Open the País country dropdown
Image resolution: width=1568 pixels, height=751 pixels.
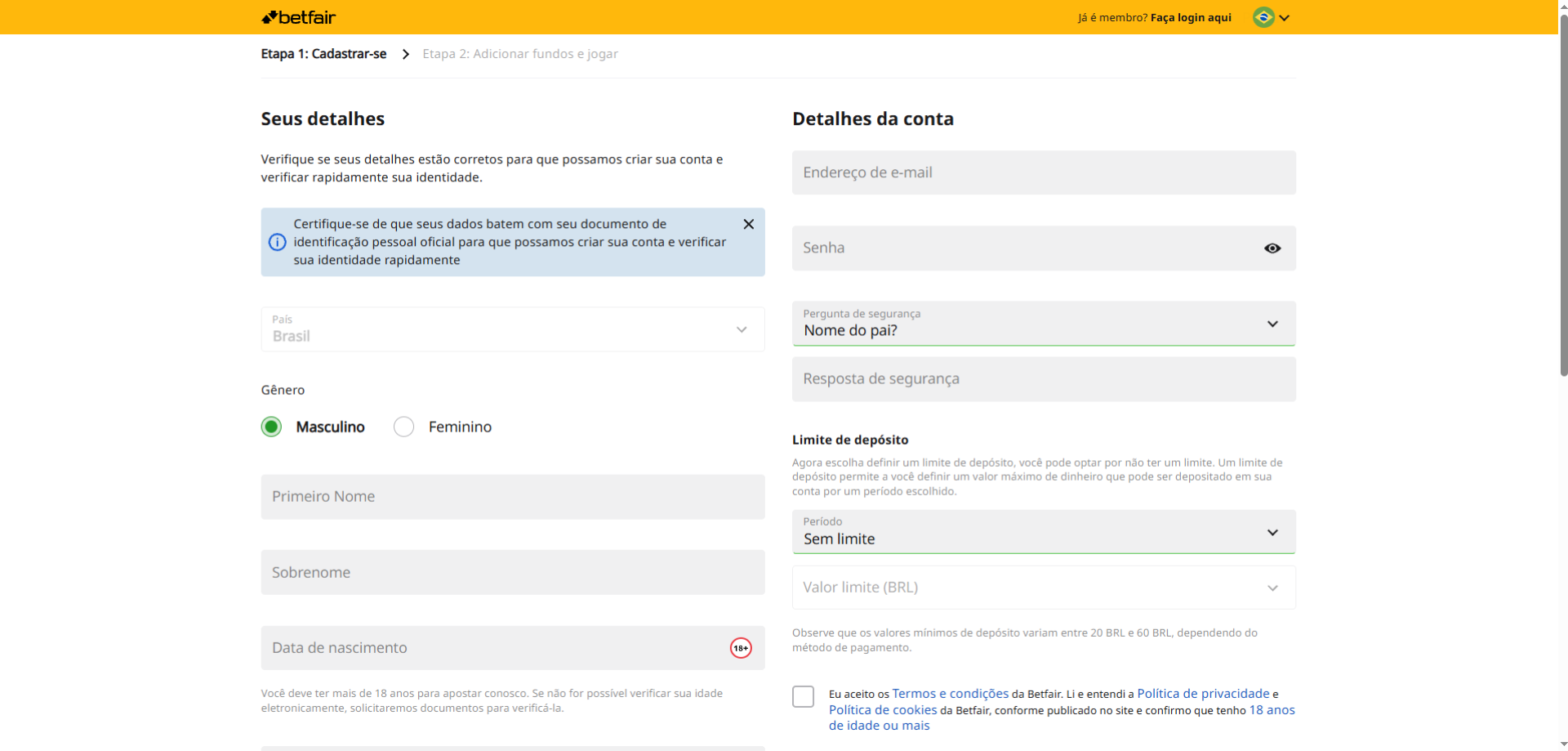(512, 329)
